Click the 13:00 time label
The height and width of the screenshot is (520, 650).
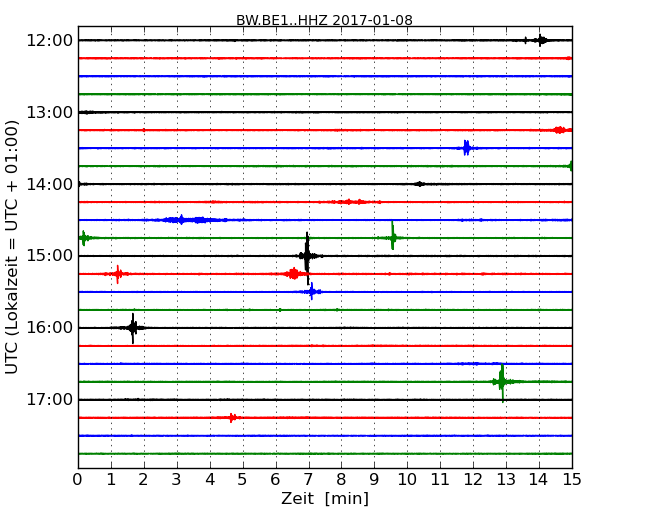(x=49, y=112)
